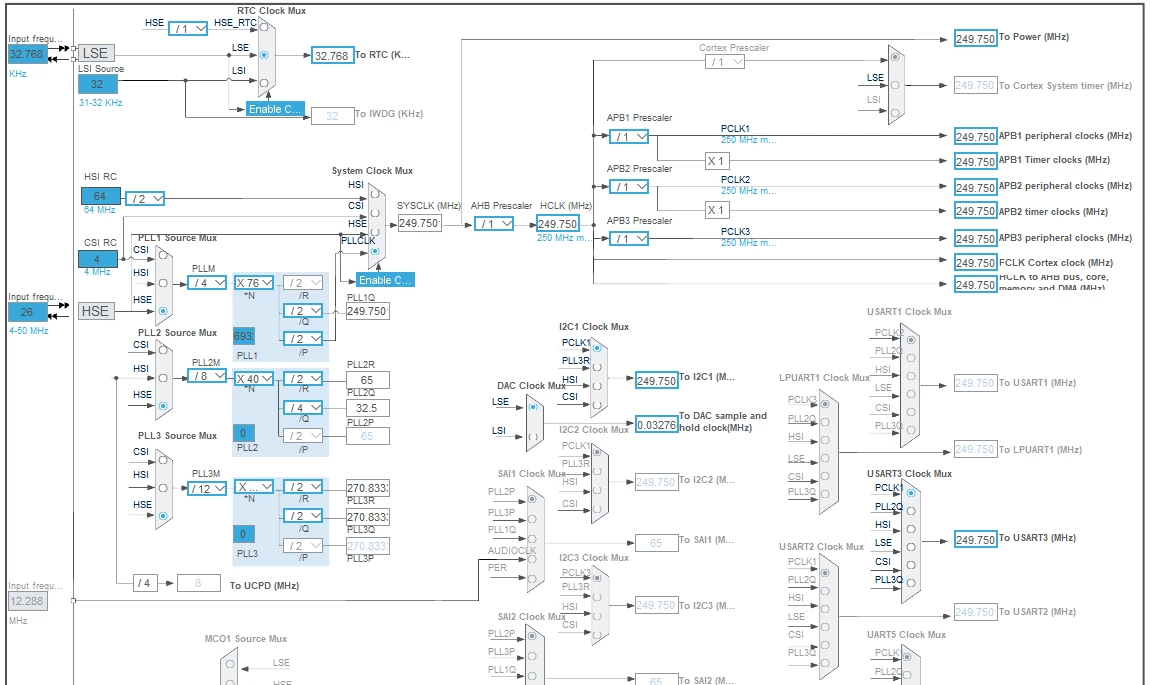The width and height of the screenshot is (1151, 685).
Task: Click the HCLK 249.750 value field
Action: pyautogui.click(x=558, y=224)
